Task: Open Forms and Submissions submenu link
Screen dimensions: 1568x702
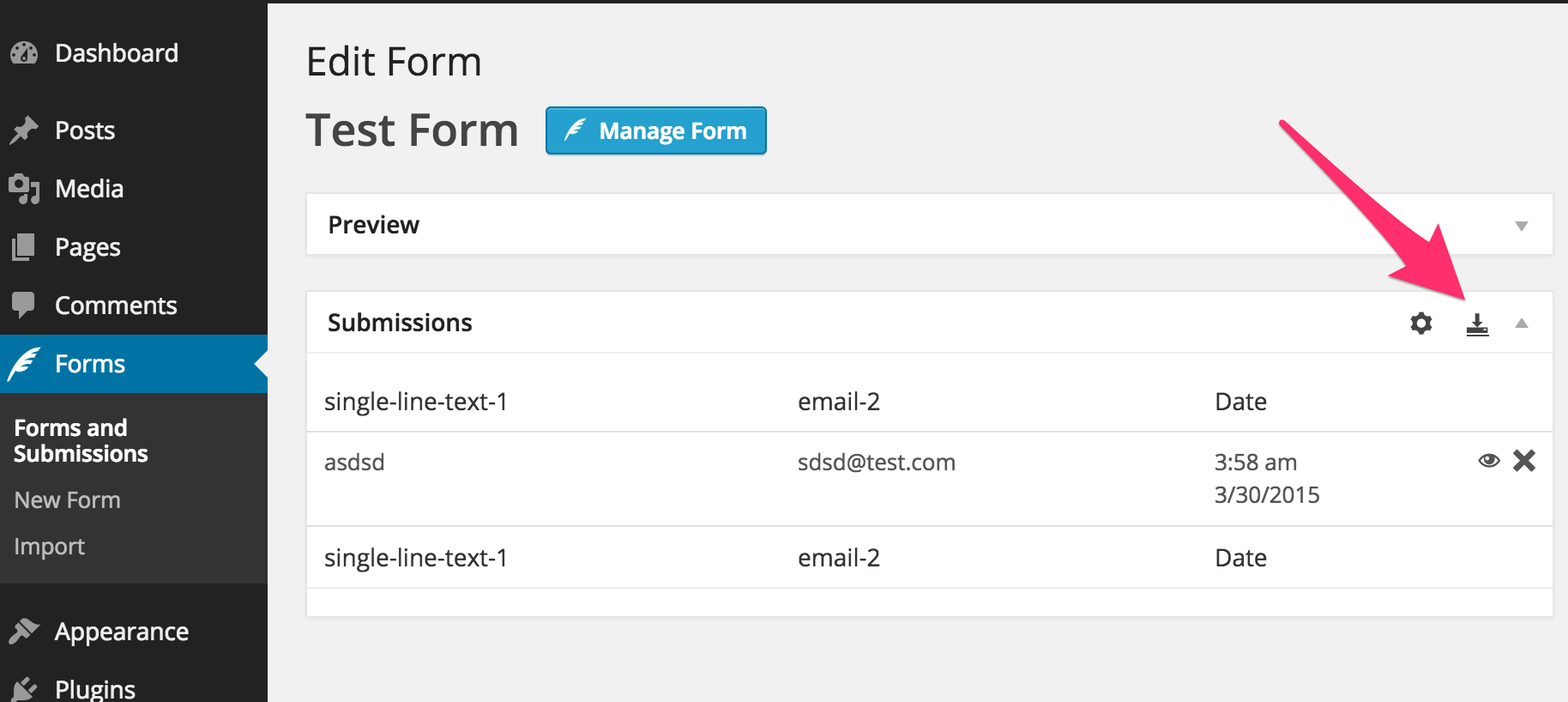Action: pos(81,440)
